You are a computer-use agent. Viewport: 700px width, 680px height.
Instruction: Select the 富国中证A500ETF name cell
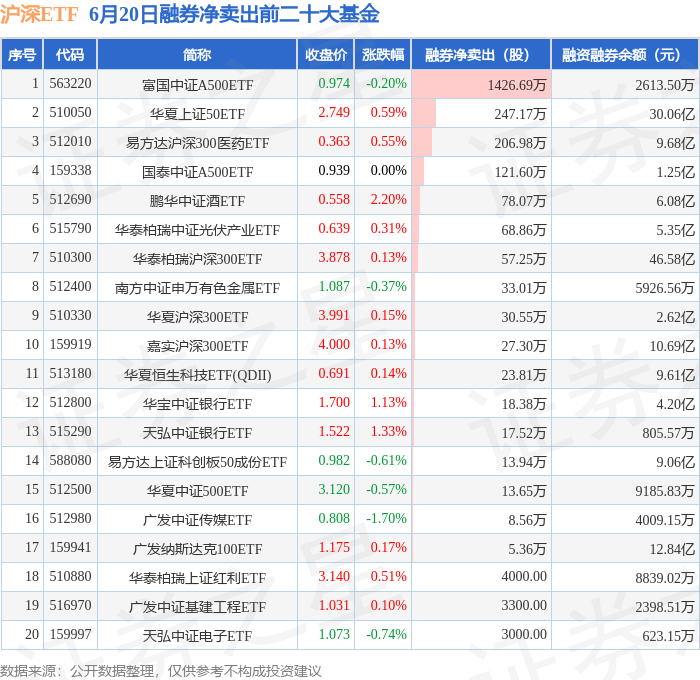197,85
